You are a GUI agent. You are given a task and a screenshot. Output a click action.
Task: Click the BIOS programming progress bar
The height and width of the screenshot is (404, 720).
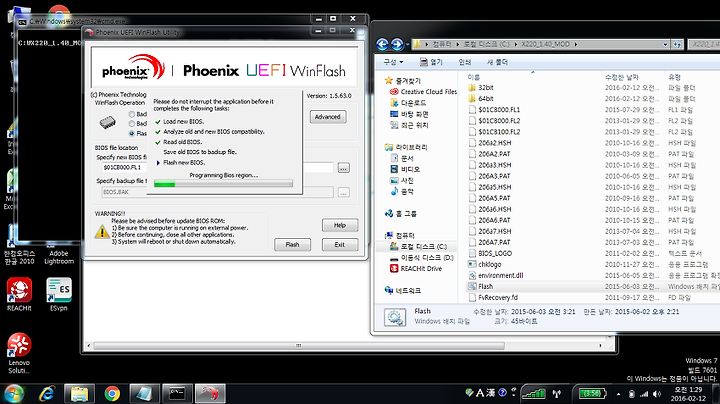(x=223, y=184)
